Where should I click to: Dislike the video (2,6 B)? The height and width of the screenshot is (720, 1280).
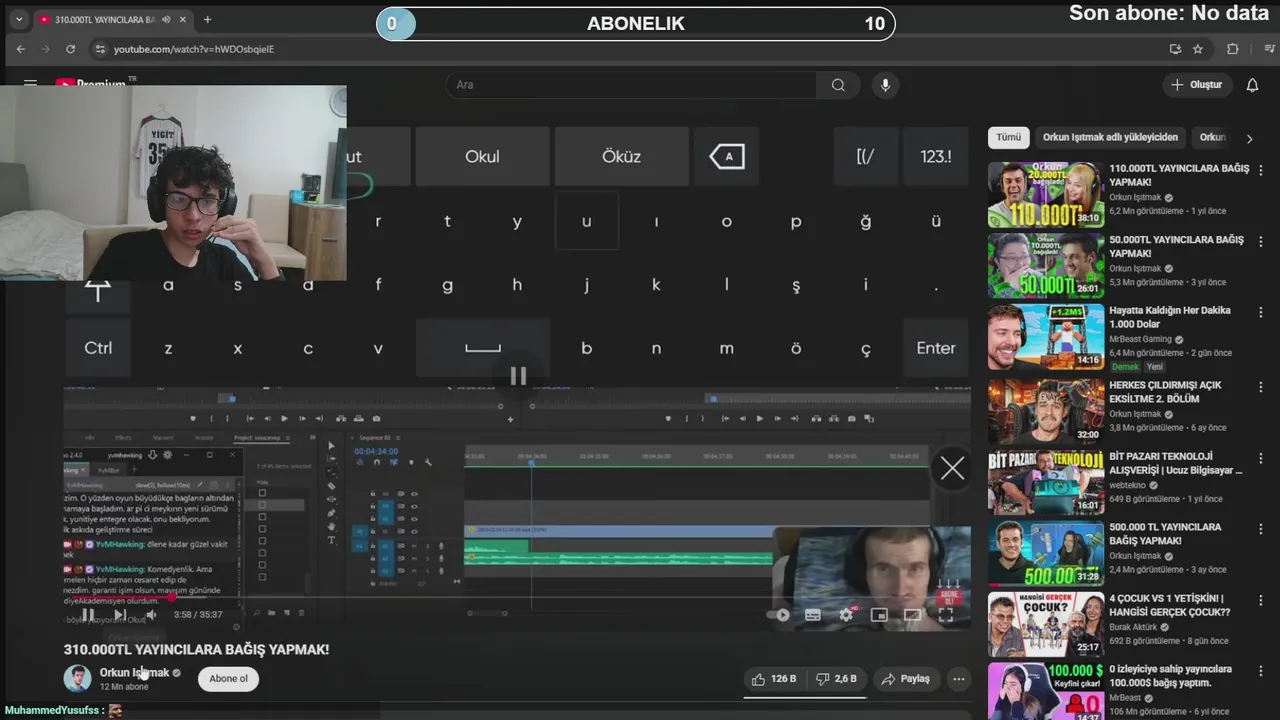click(836, 679)
